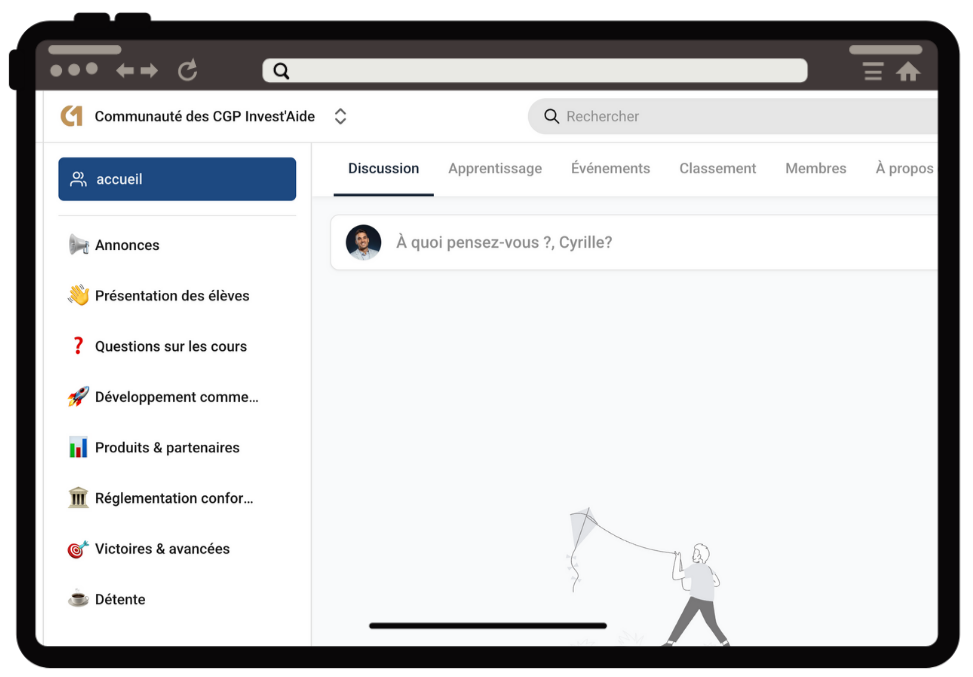
Task: Click the bar chart icon for Produits & partenaires
Action: 78,448
